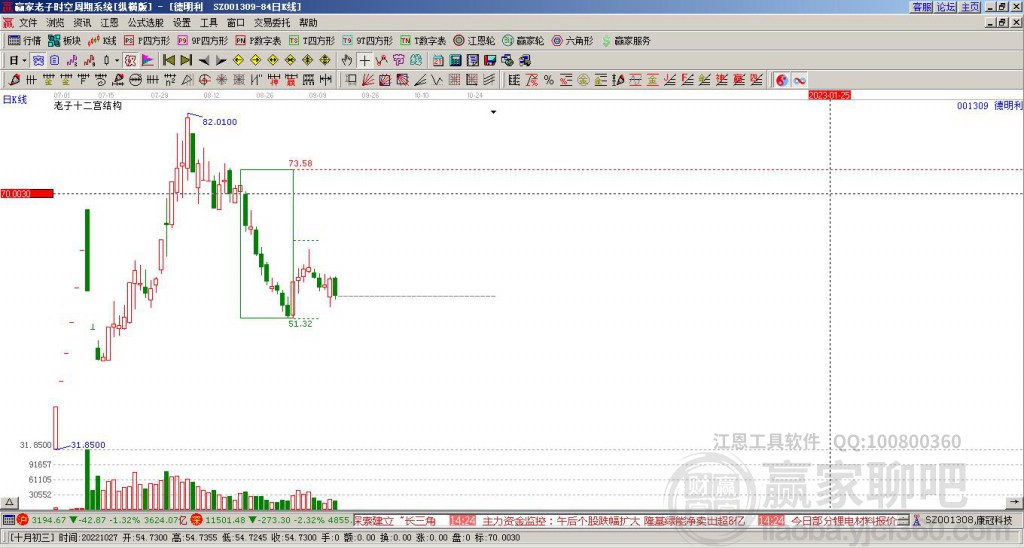Click the black right arrow icon
This screenshot has height=548, width=1024.
click(221, 60)
